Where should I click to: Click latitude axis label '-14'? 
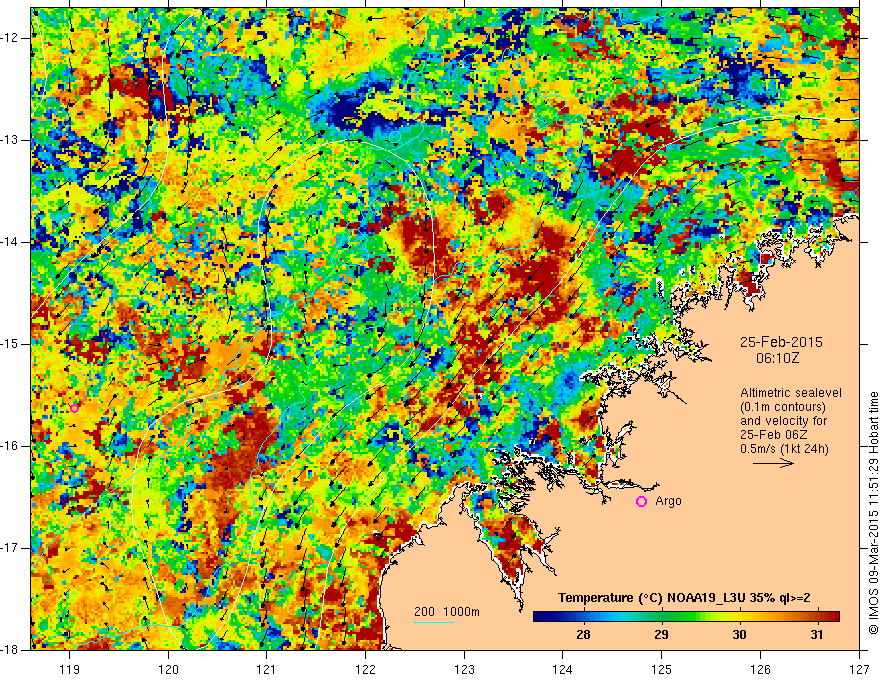click(x=10, y=242)
